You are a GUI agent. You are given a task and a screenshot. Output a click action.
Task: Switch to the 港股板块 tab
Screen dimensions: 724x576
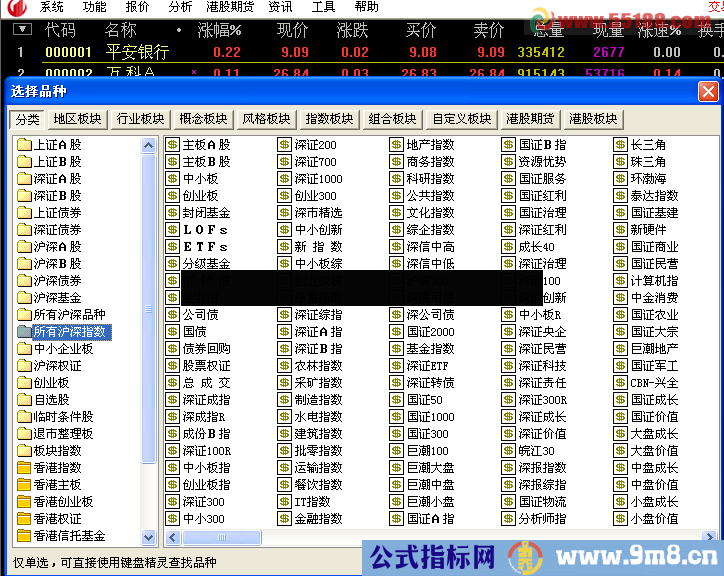pos(593,119)
